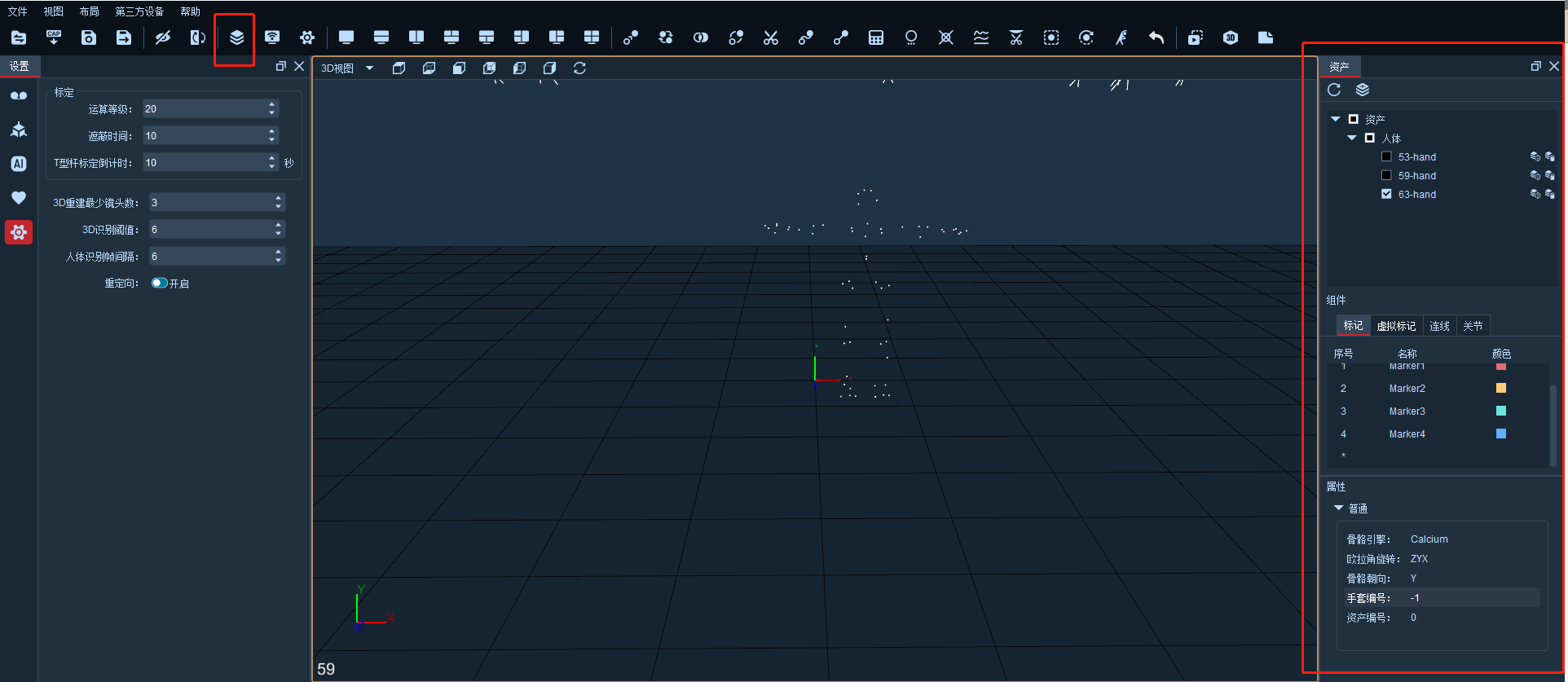The width and height of the screenshot is (1568, 682).
Task: Click the refresh icon in assets panel
Action: [x=1334, y=90]
